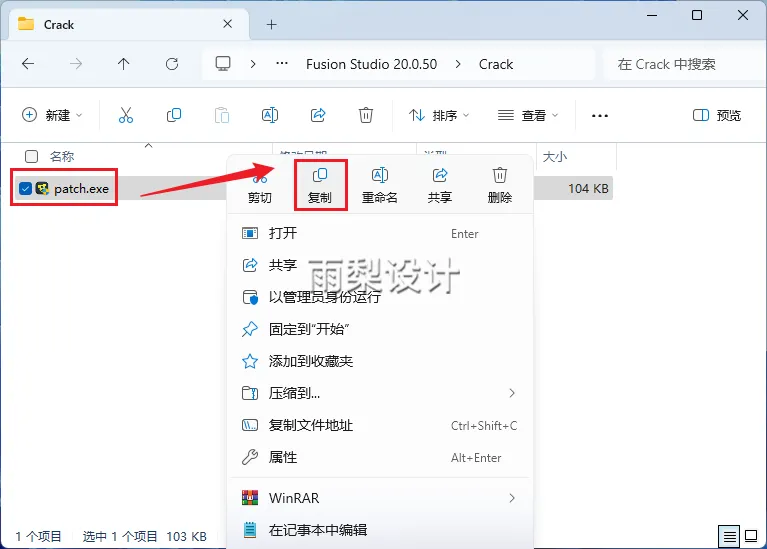Click the Delete trash icon in toolbar

366,115
